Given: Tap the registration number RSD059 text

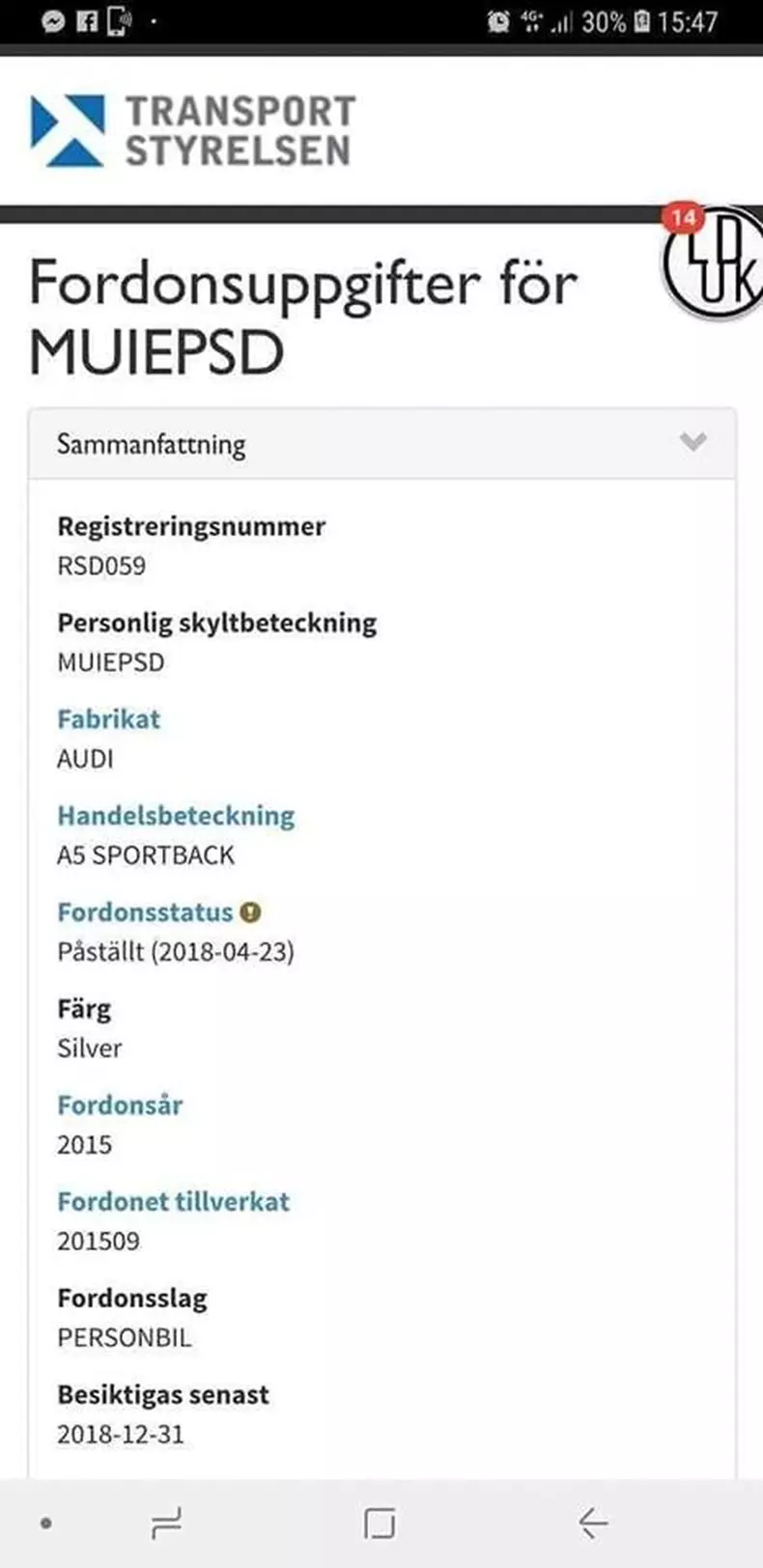Looking at the screenshot, I should pos(101,566).
